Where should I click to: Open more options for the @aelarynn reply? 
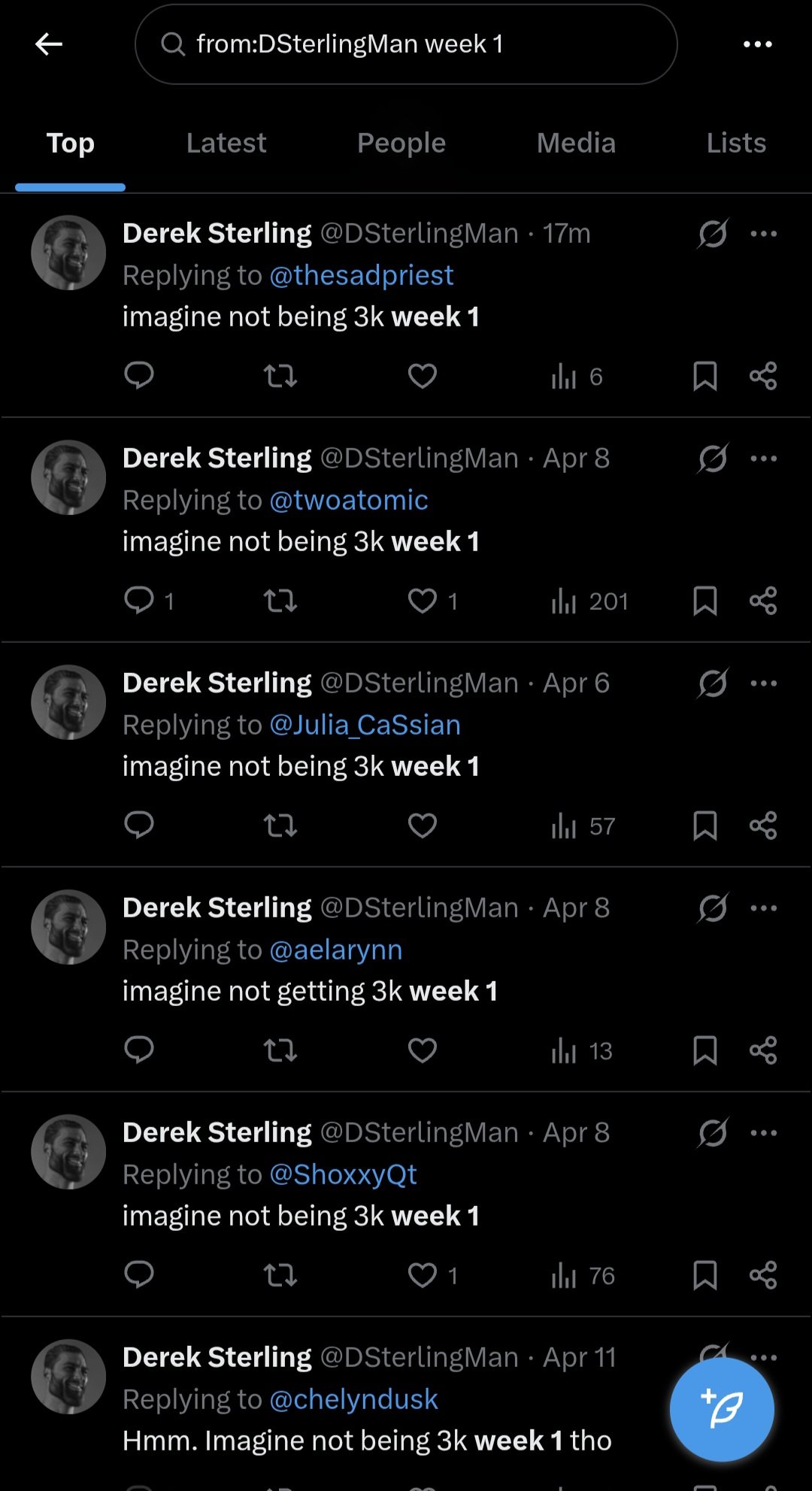tap(764, 908)
